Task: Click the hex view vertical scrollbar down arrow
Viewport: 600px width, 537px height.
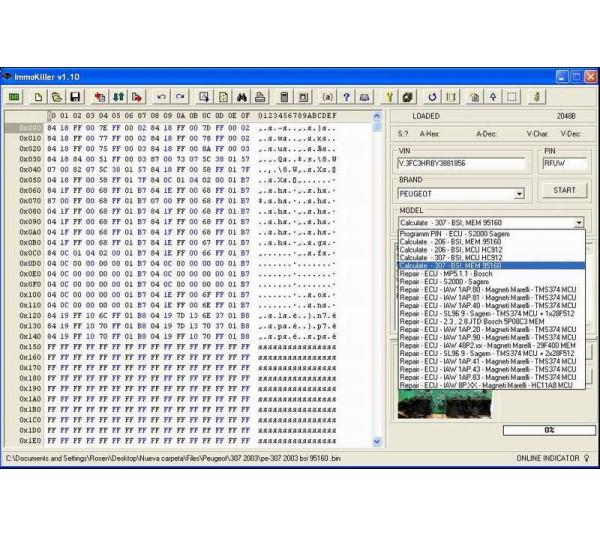Action: click(x=377, y=440)
